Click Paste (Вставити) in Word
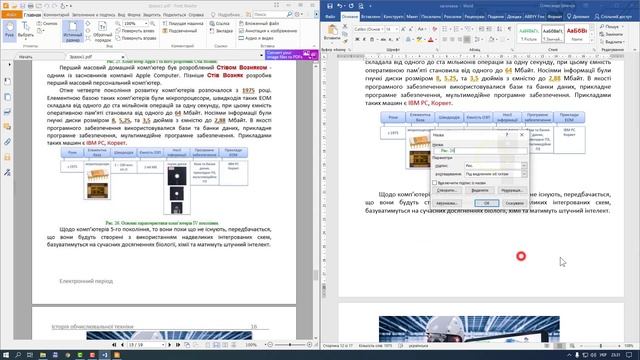The image size is (640, 360). (x=332, y=33)
